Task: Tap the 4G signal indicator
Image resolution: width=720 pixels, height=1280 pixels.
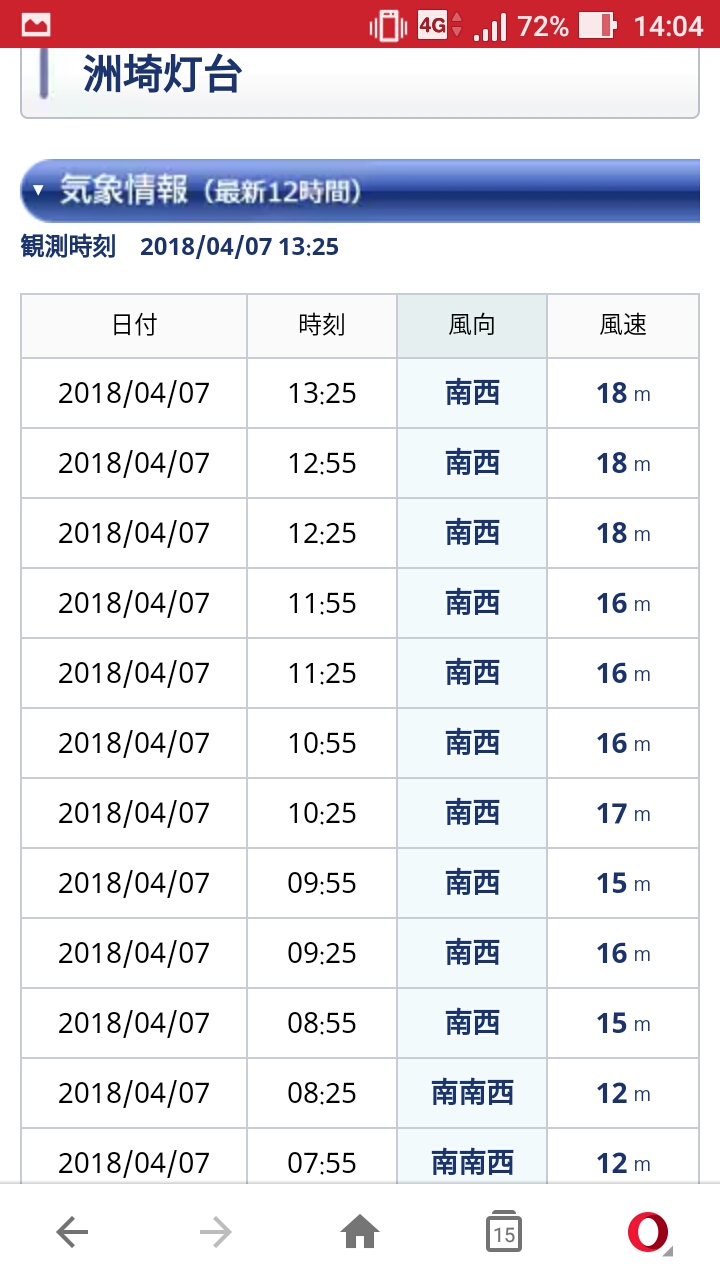Action: (438, 26)
